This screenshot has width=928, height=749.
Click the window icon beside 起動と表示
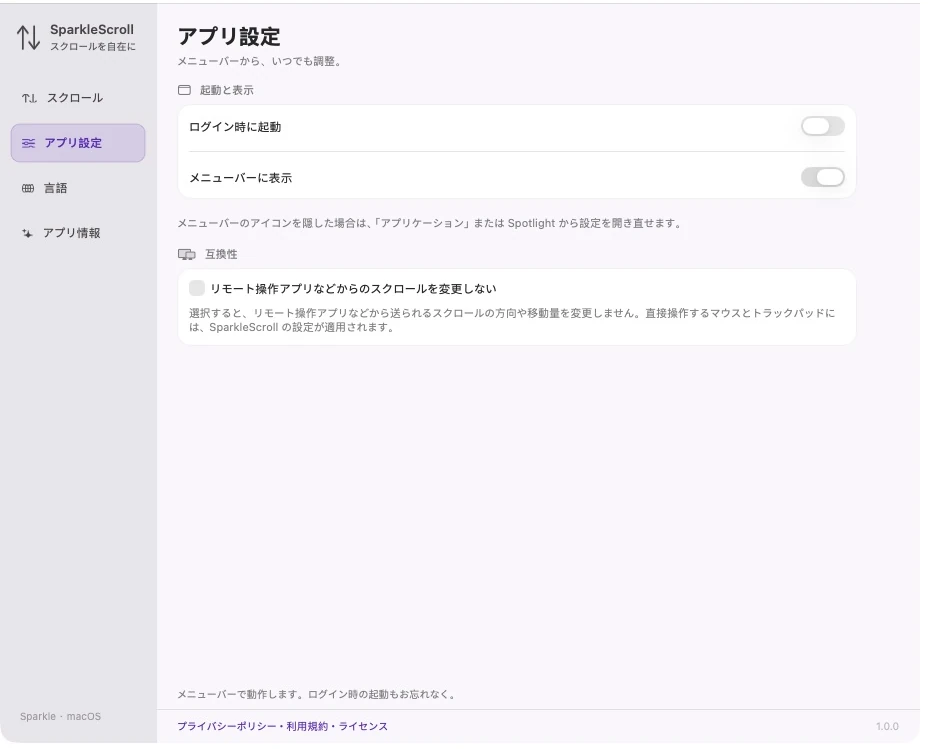coord(185,91)
